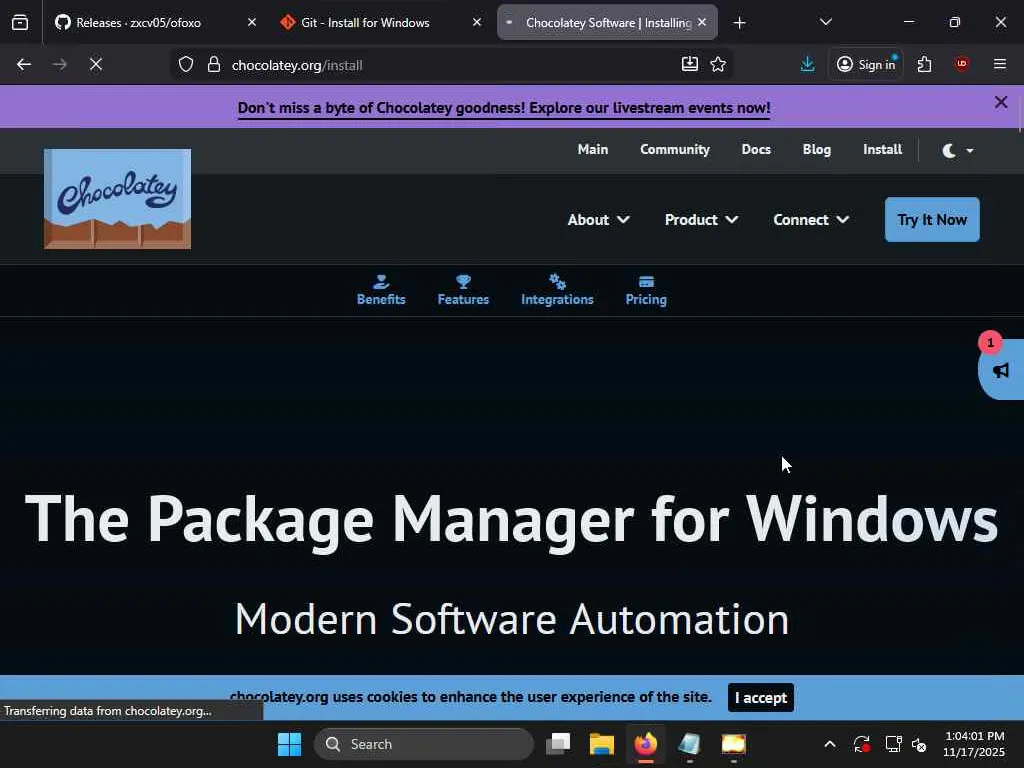Screen dimensions: 1024x768
Task: Open the Community nav link
Action: click(x=675, y=150)
